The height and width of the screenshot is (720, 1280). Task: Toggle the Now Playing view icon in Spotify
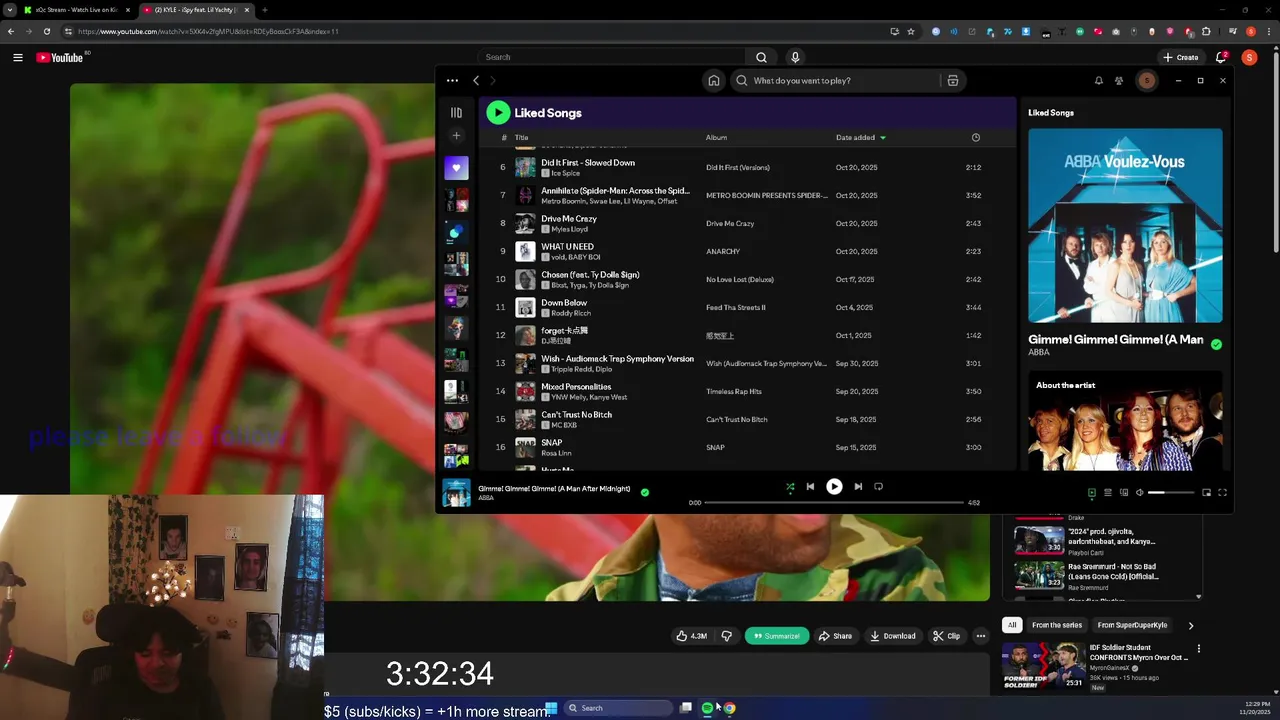[x=1092, y=492]
